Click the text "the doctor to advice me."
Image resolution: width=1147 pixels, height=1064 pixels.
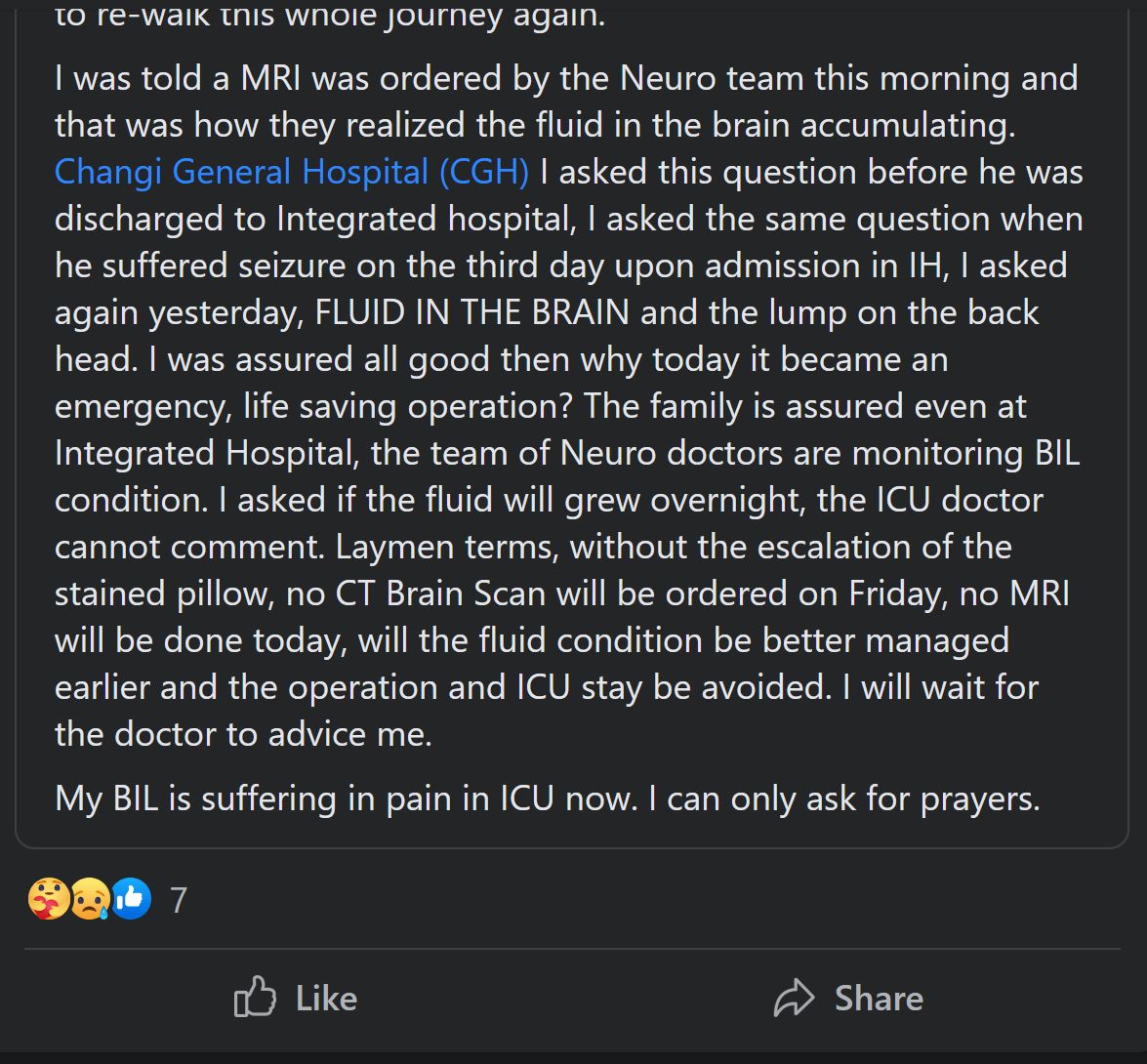point(244,734)
